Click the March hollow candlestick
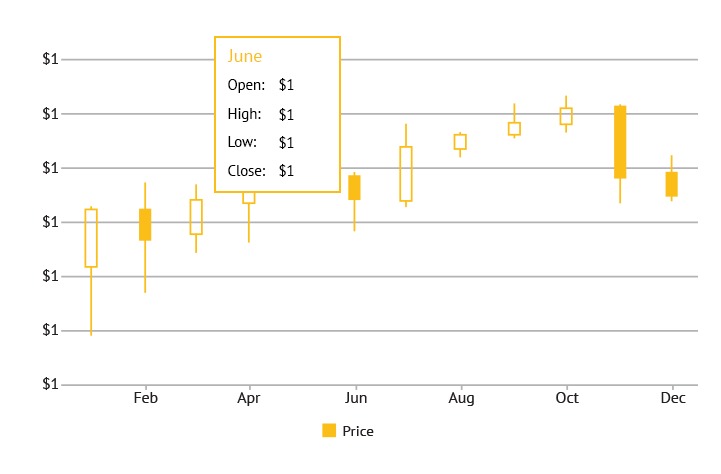 click(196, 217)
